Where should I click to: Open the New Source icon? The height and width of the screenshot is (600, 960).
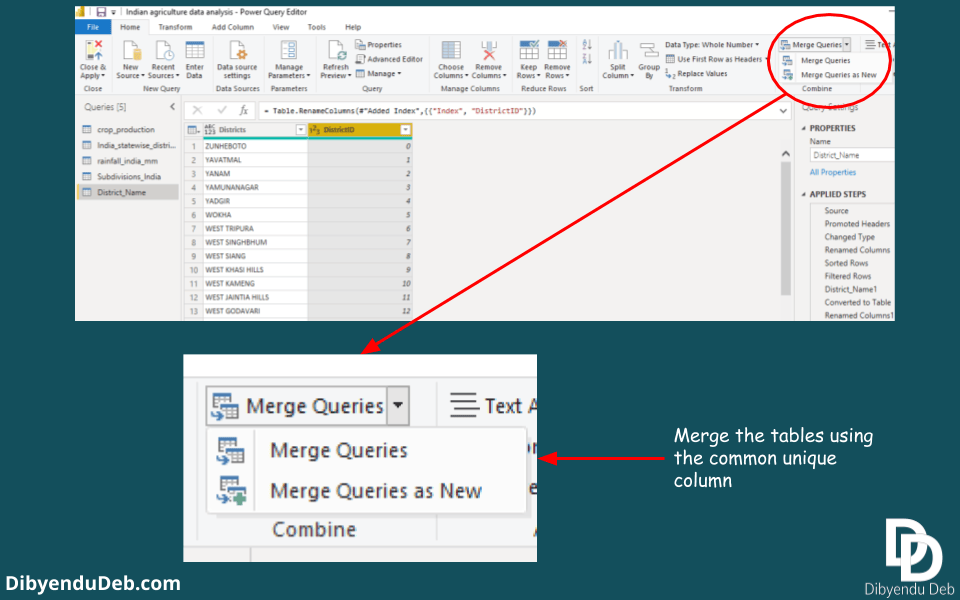point(131,50)
